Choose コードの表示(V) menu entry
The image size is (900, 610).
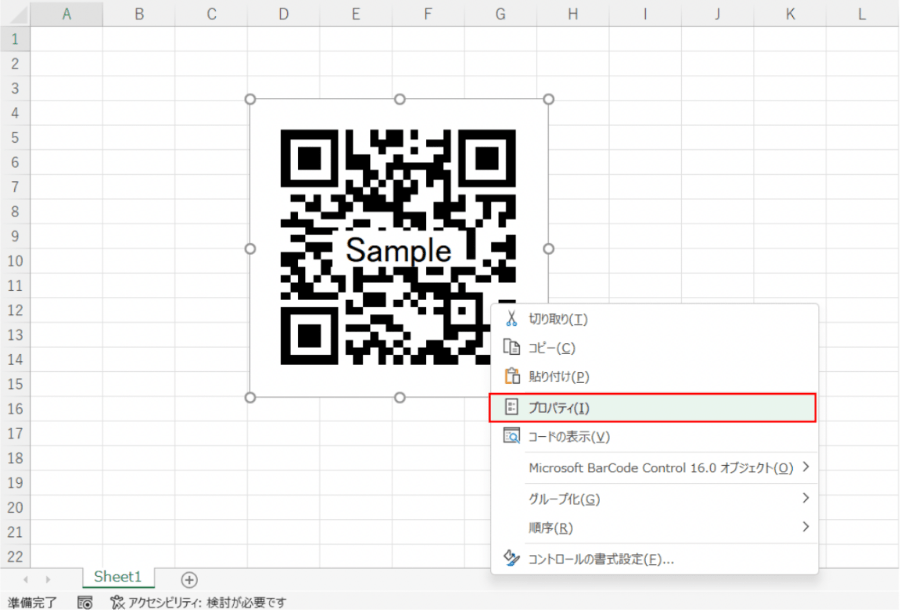(654, 437)
